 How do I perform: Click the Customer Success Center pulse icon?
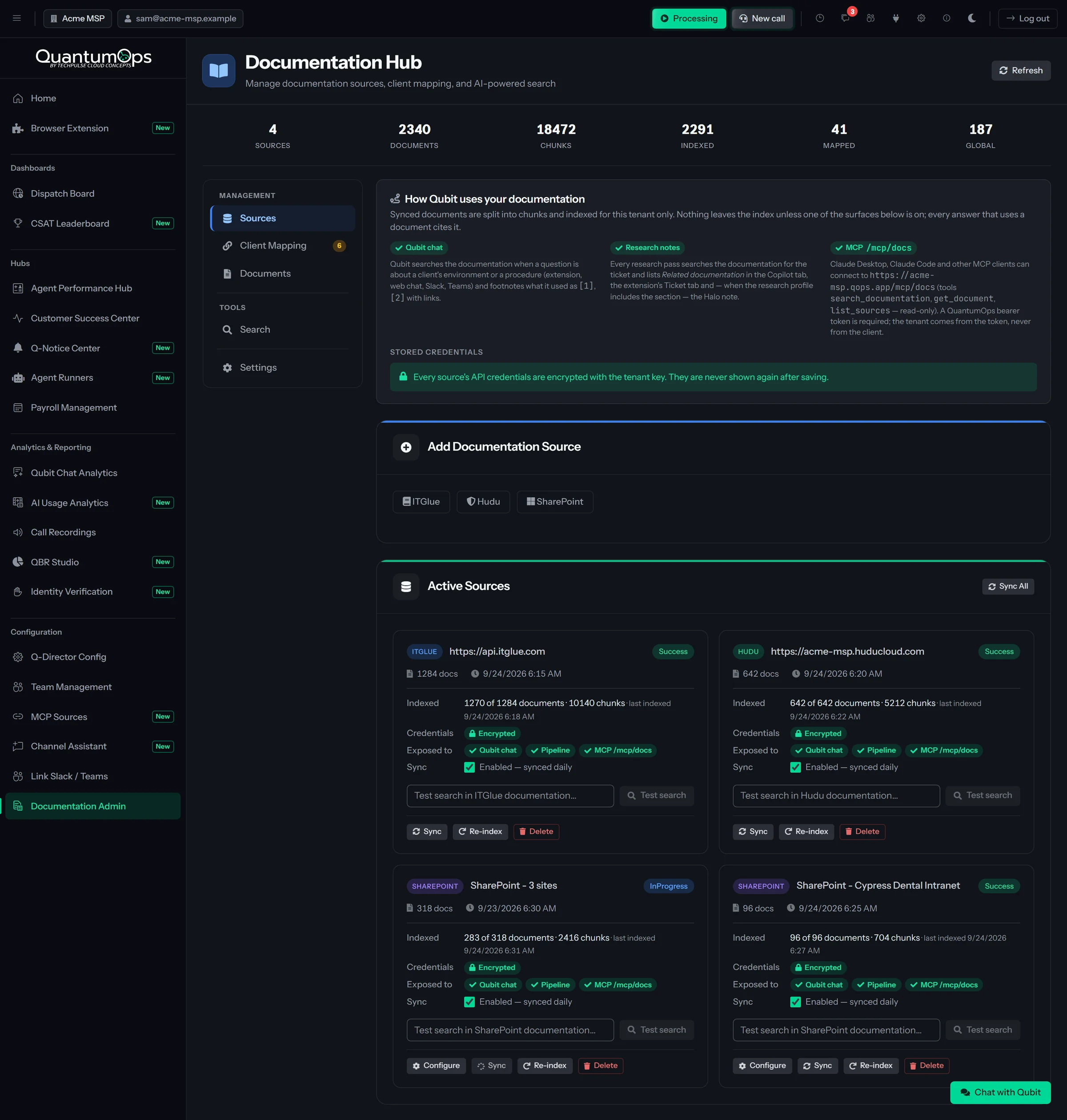point(18,318)
